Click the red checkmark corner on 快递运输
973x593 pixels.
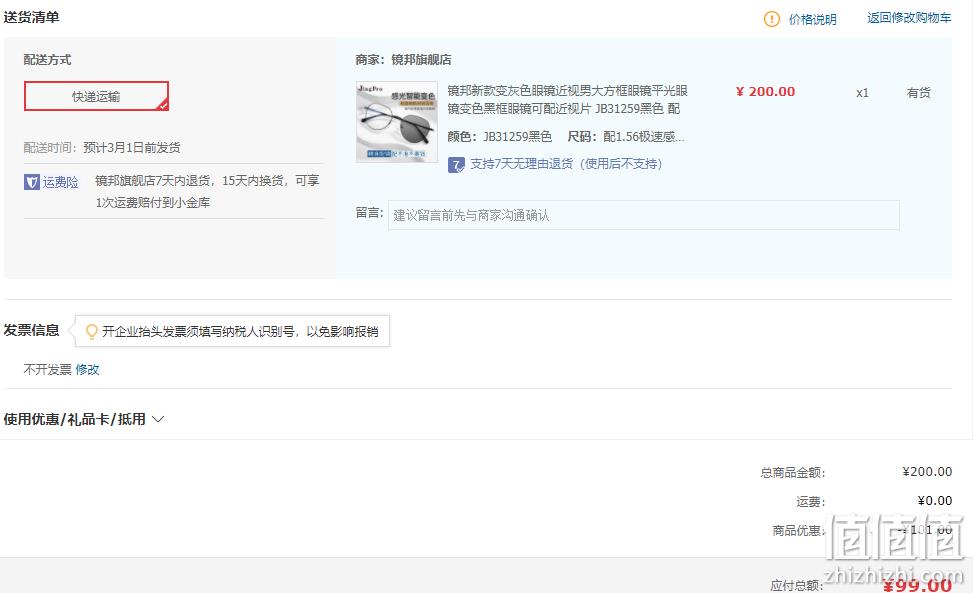click(x=163, y=105)
